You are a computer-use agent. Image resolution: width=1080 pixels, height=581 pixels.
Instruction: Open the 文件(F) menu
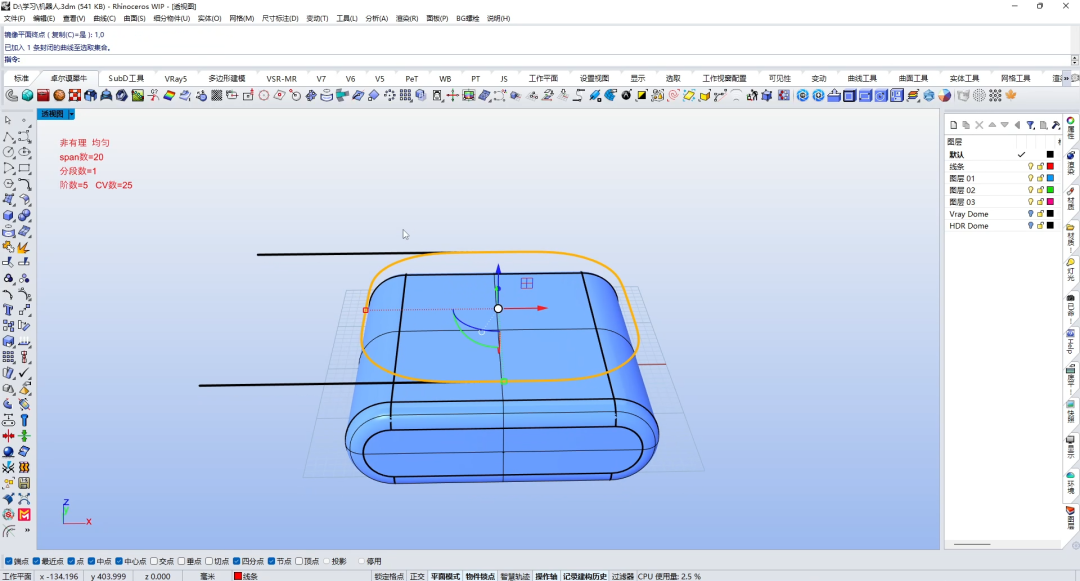click(14, 19)
